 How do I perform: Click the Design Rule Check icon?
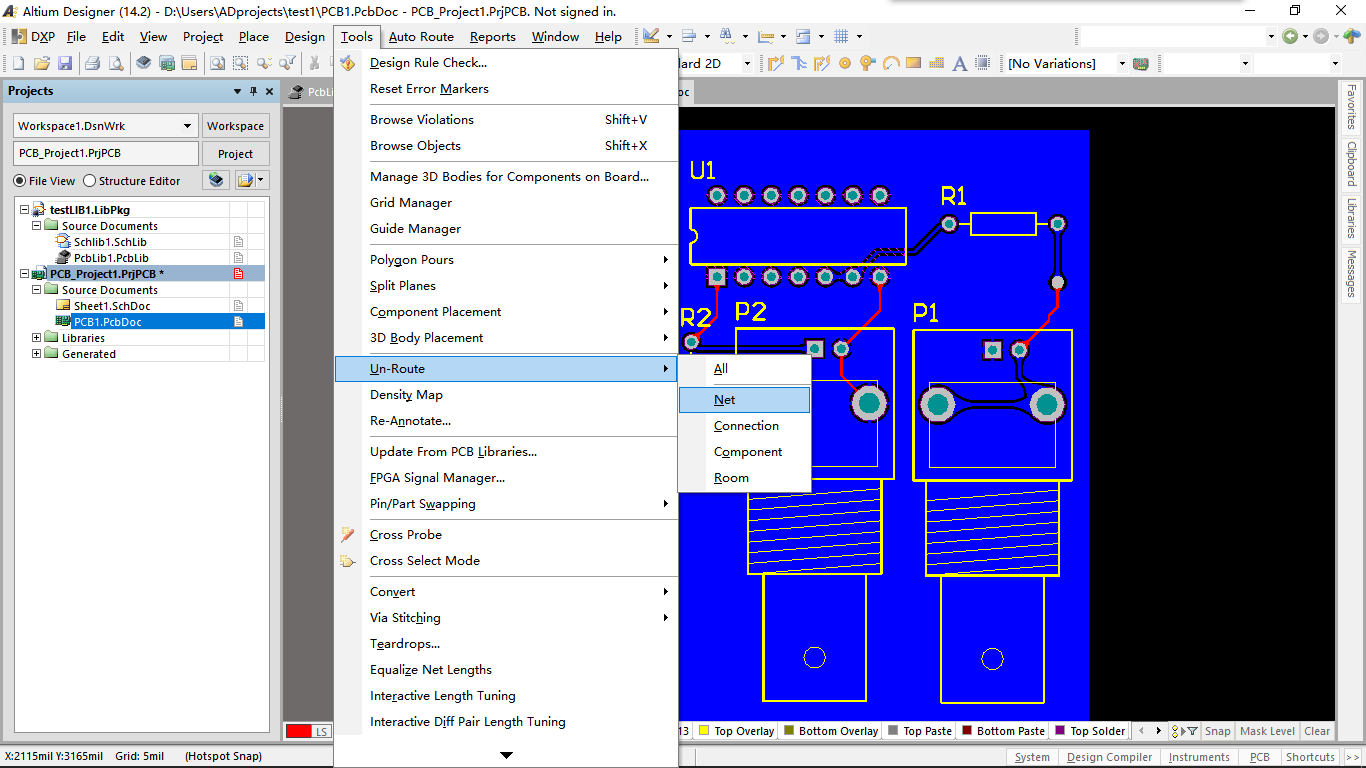pos(348,63)
